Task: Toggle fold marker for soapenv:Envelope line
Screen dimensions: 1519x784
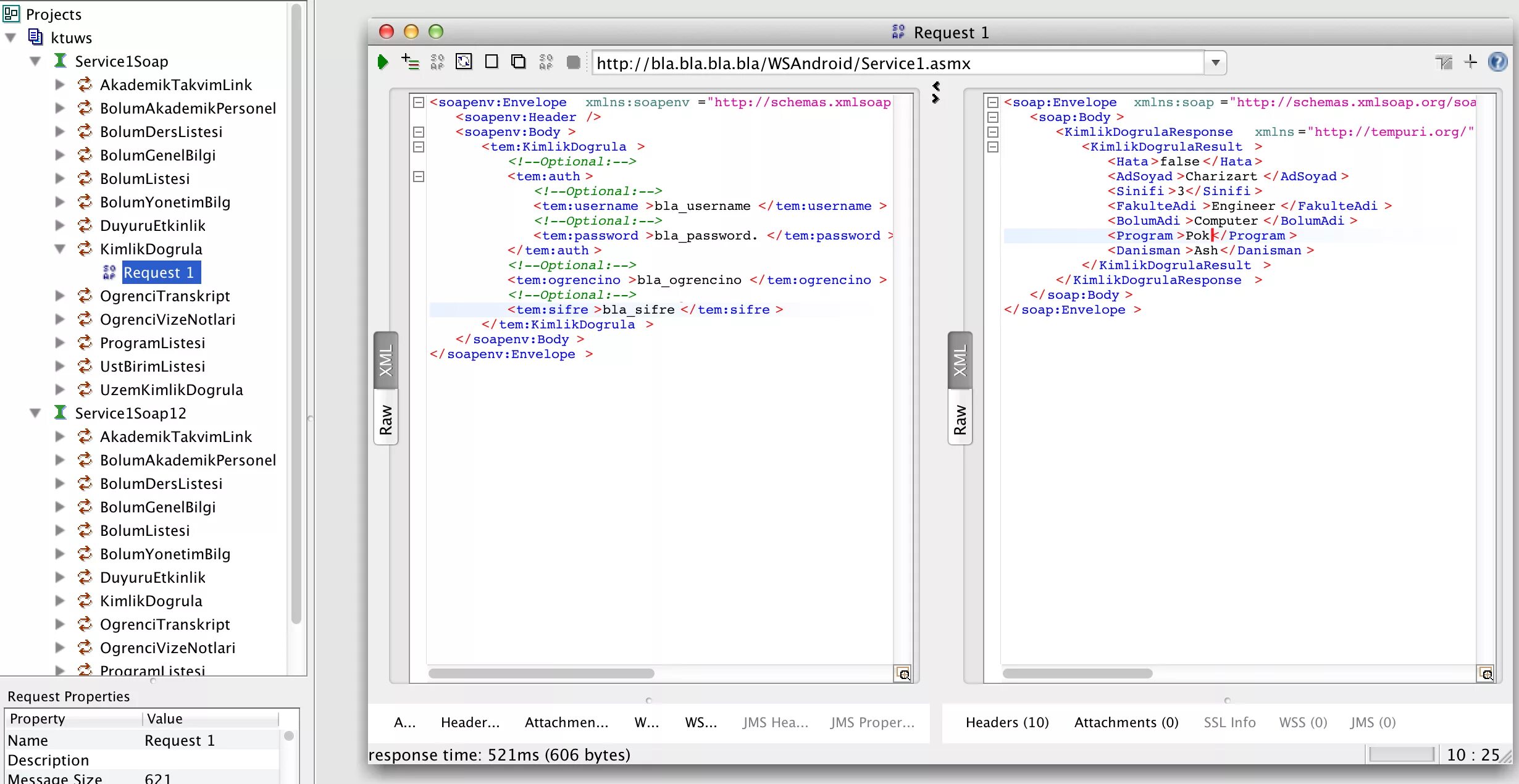Action: point(419,102)
